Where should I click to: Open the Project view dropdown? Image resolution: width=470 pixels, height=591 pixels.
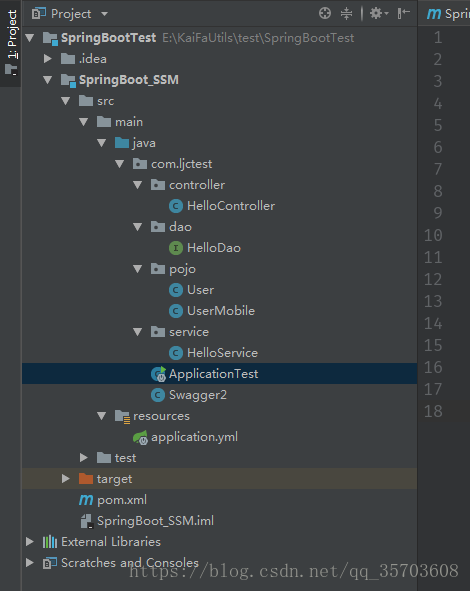point(70,14)
